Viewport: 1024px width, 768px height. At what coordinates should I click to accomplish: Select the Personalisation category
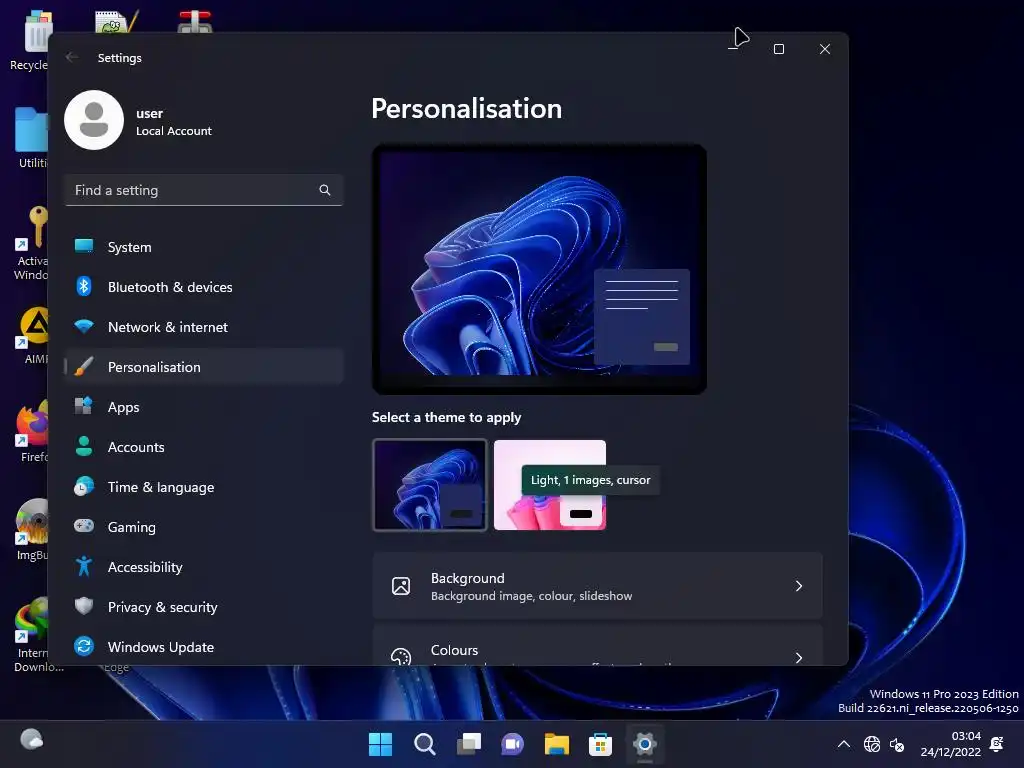click(x=204, y=367)
